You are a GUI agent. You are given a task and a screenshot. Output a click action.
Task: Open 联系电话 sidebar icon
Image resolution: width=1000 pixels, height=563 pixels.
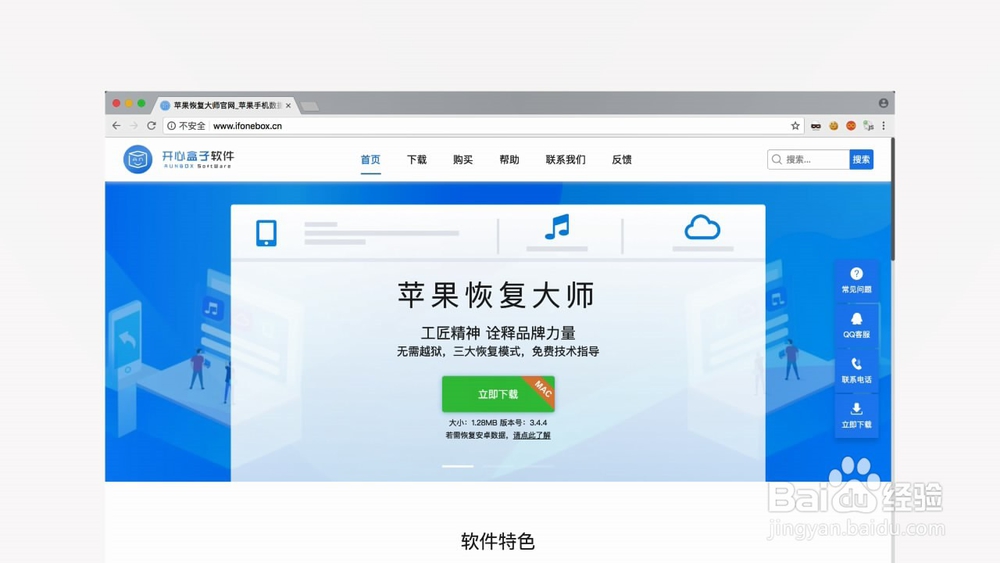click(x=857, y=370)
